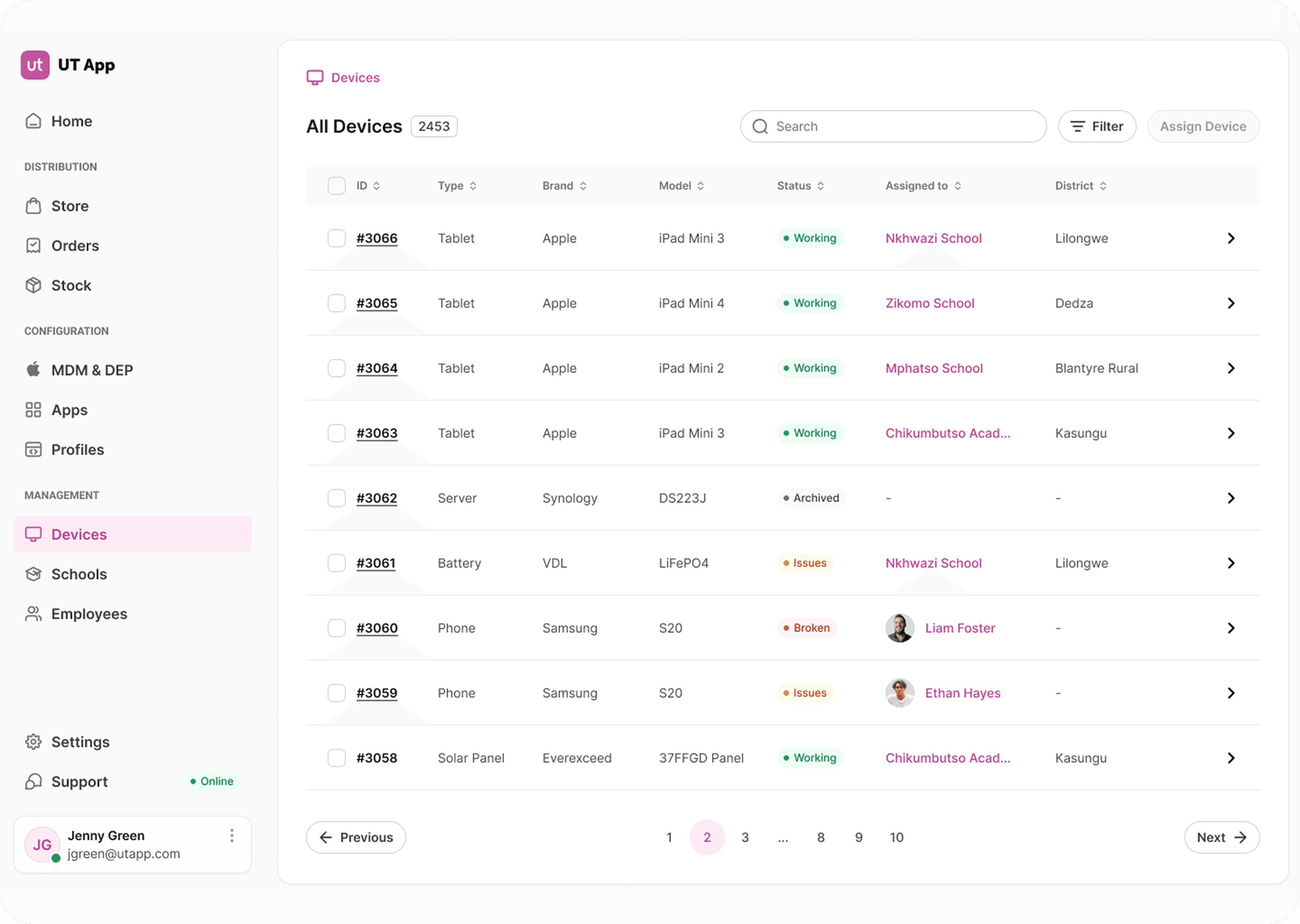Check the box for device #3062
The width and height of the screenshot is (1300, 924).
[336, 498]
